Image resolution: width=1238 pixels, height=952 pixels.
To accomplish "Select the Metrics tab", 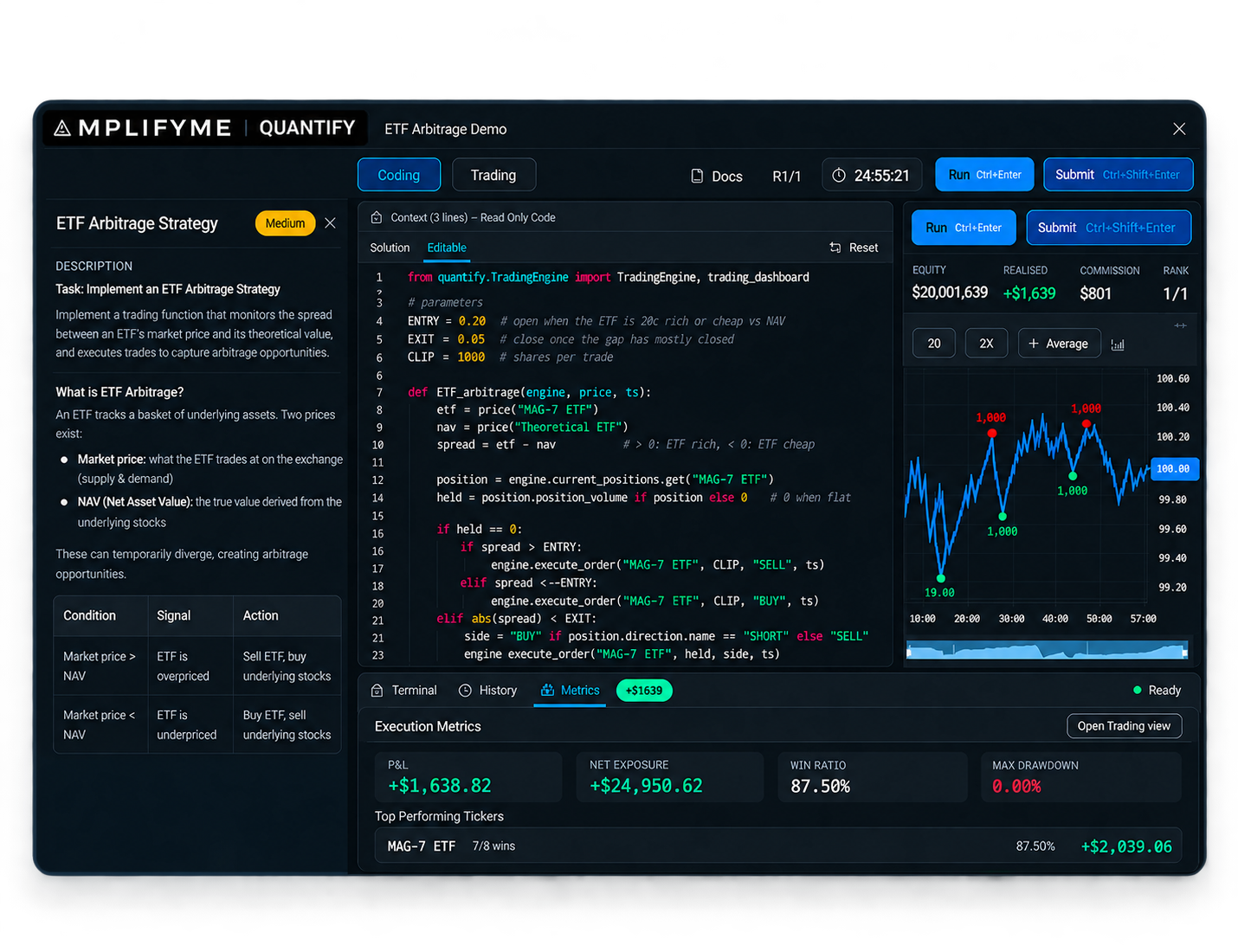I will 570,690.
